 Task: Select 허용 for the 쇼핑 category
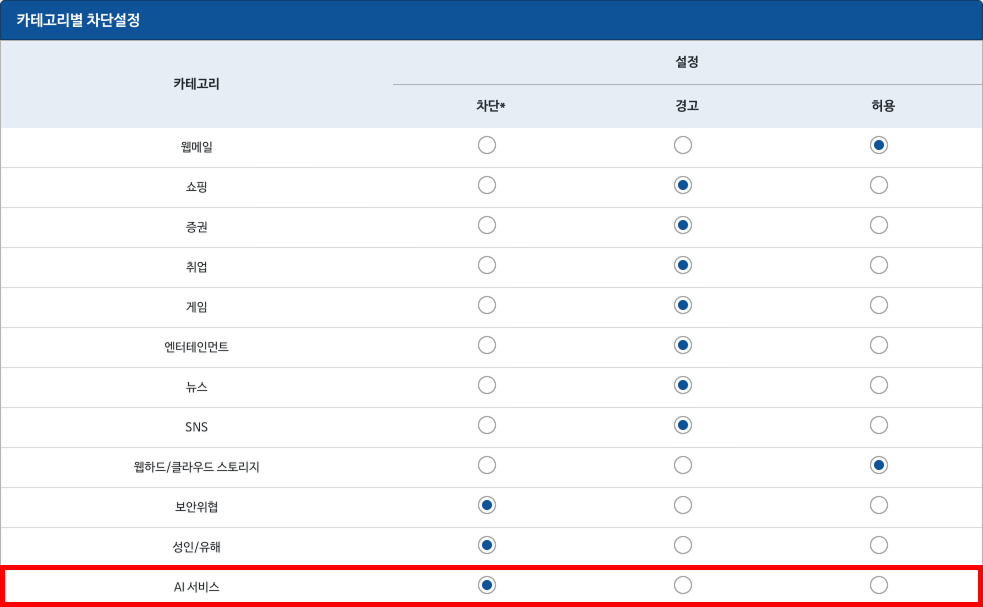pos(879,184)
